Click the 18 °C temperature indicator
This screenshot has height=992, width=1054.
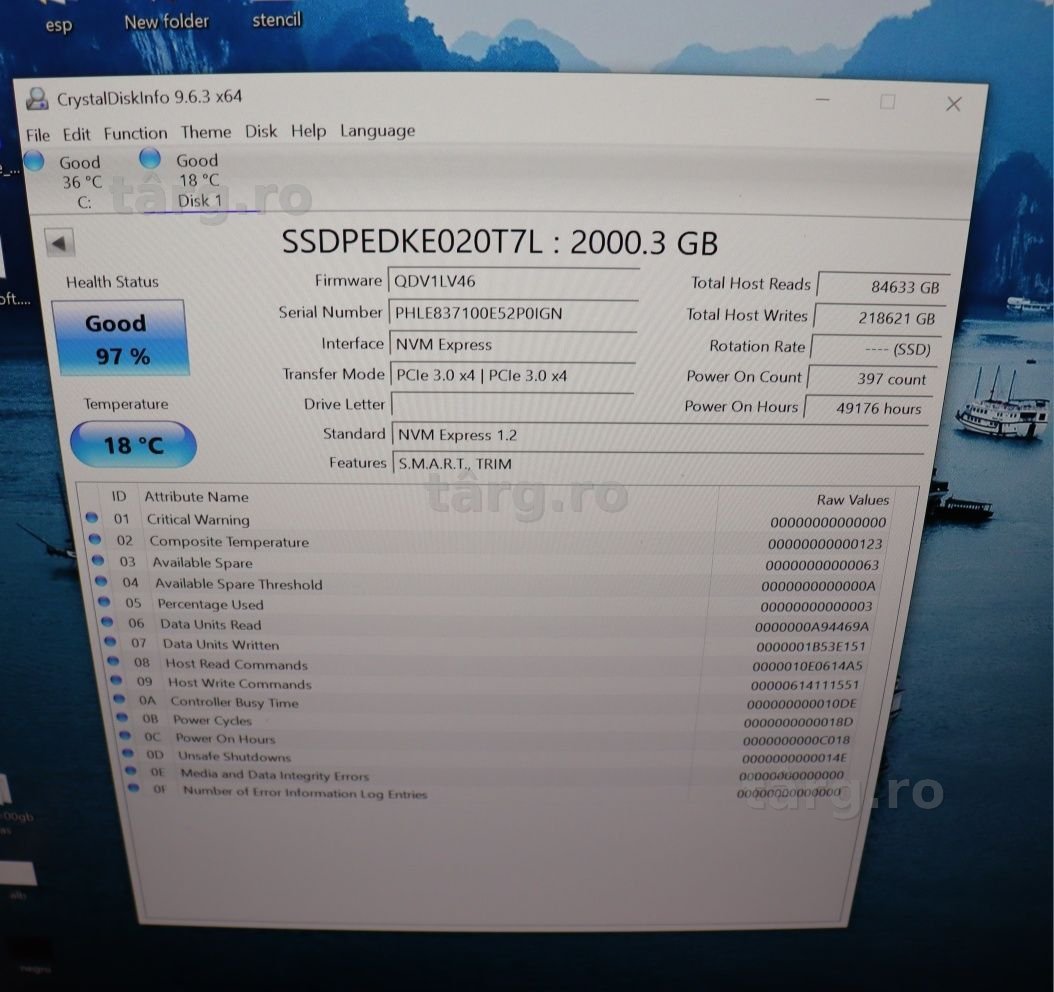coord(133,445)
